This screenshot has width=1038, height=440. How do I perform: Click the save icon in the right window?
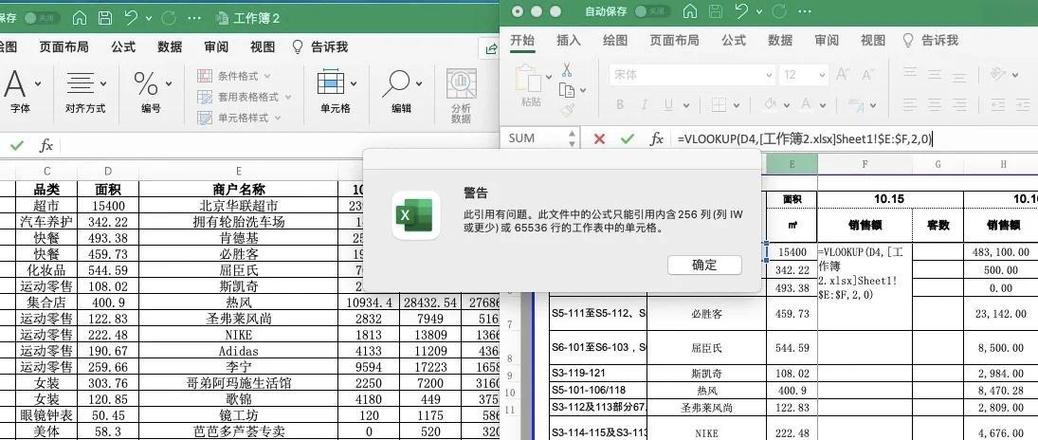click(715, 11)
